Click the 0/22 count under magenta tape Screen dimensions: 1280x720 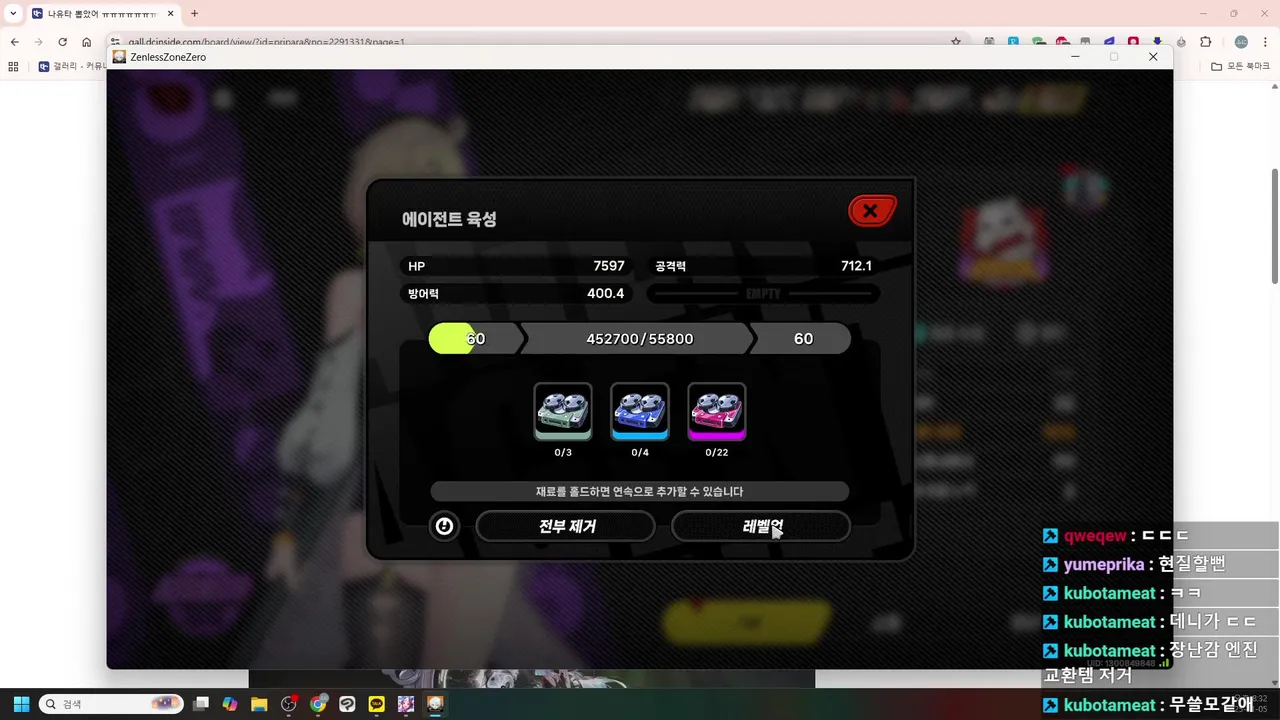717,453
